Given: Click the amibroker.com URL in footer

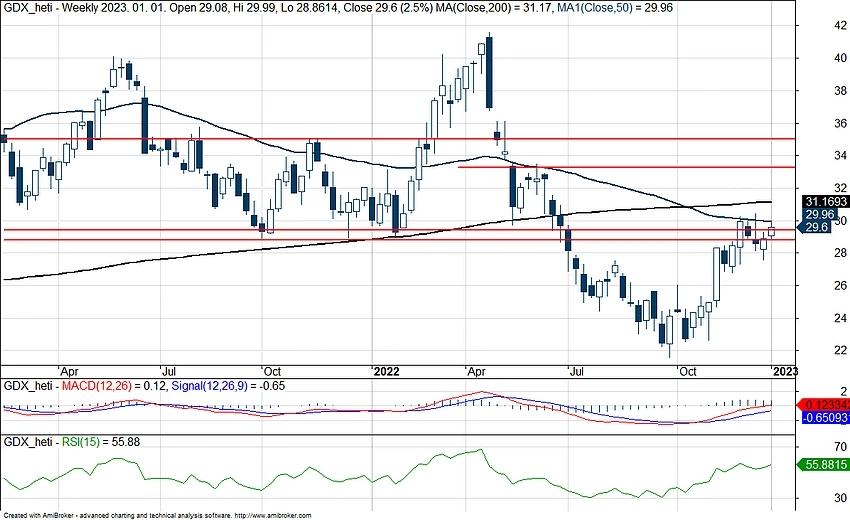Looking at the screenshot, I should (x=273, y=516).
